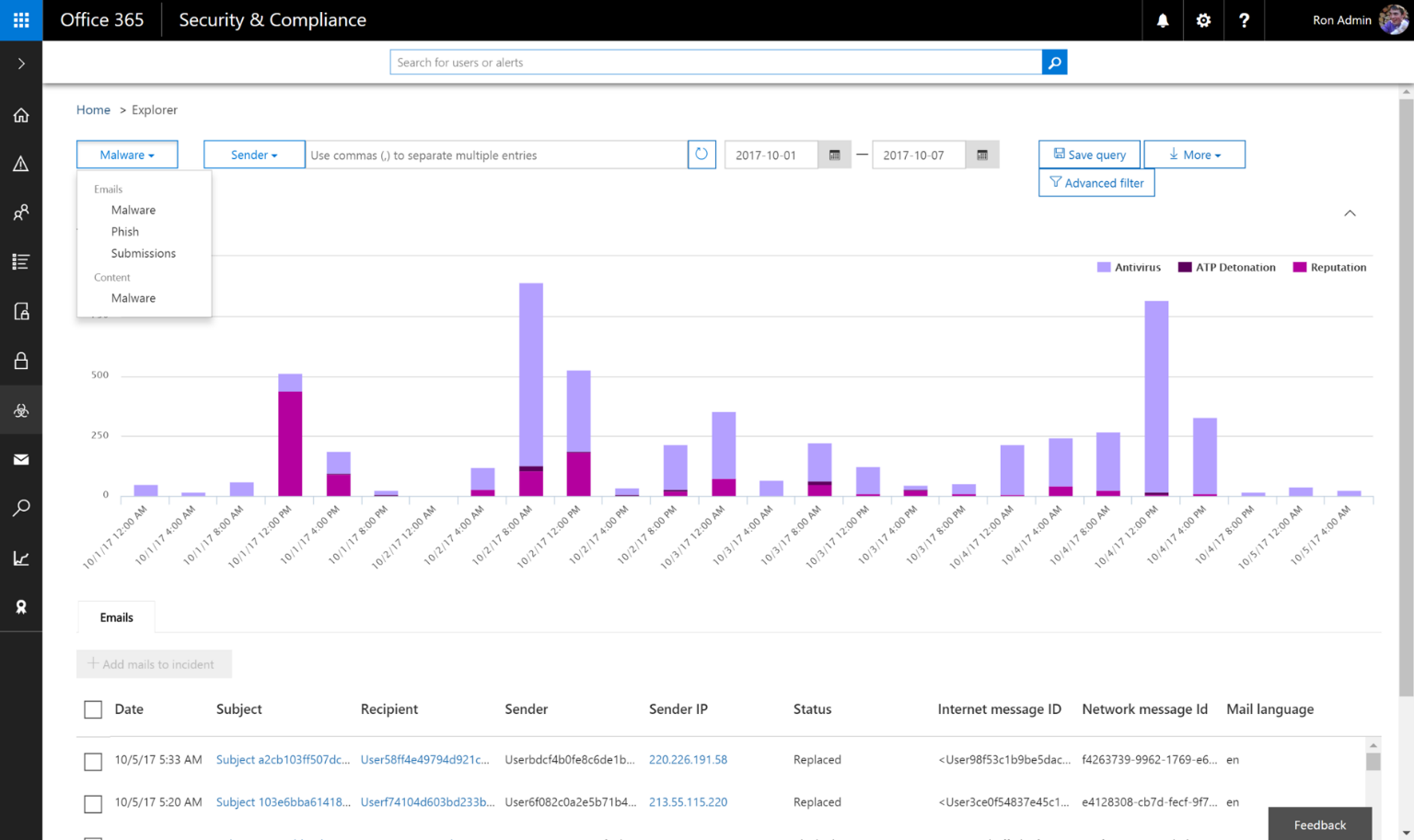
Task: Check the checkbox next to the 5:20 AM row
Action: pos(92,803)
